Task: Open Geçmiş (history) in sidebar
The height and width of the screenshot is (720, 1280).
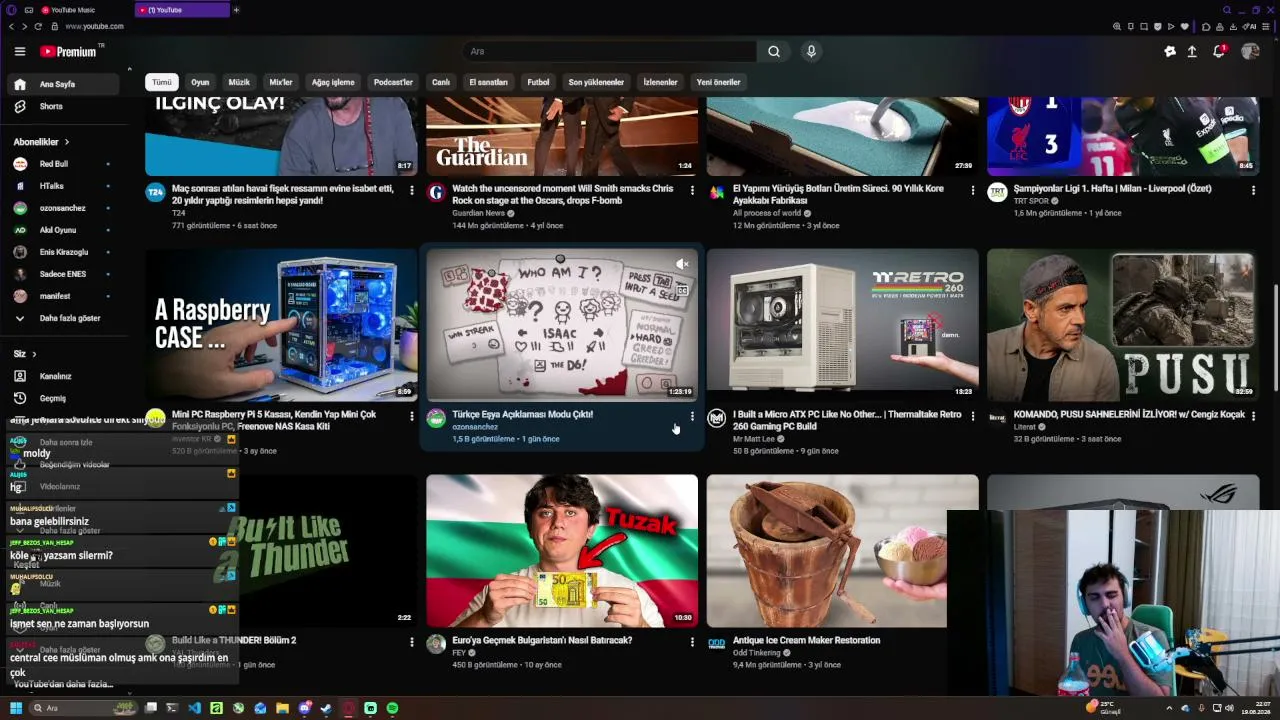Action: click(x=65, y=398)
